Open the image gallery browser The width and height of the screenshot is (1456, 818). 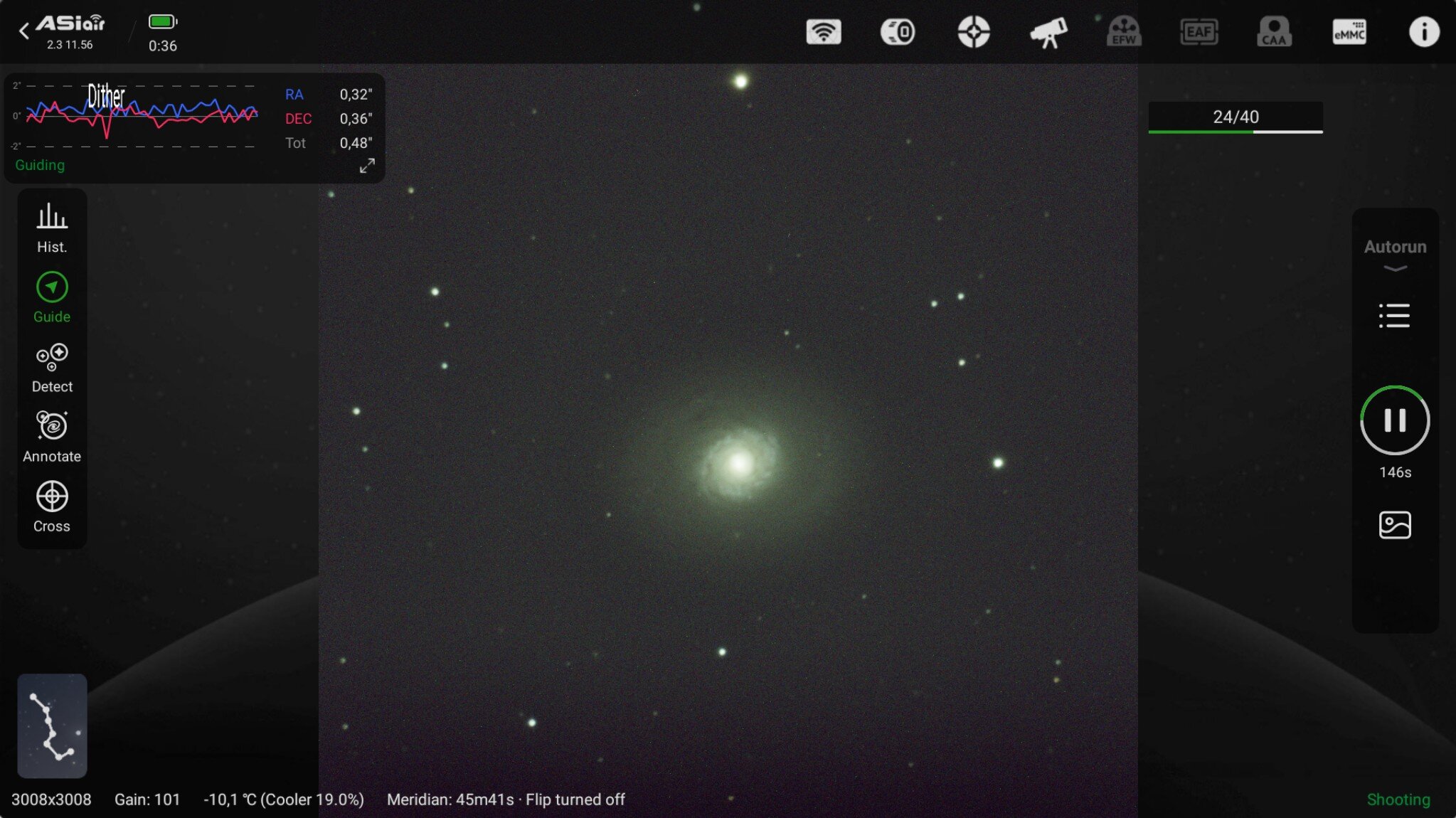[x=1395, y=525]
